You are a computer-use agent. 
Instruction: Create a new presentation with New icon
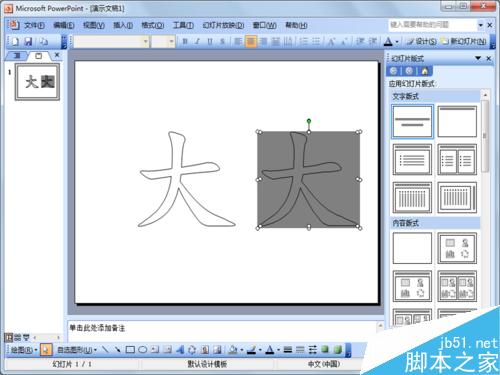(x=15, y=41)
